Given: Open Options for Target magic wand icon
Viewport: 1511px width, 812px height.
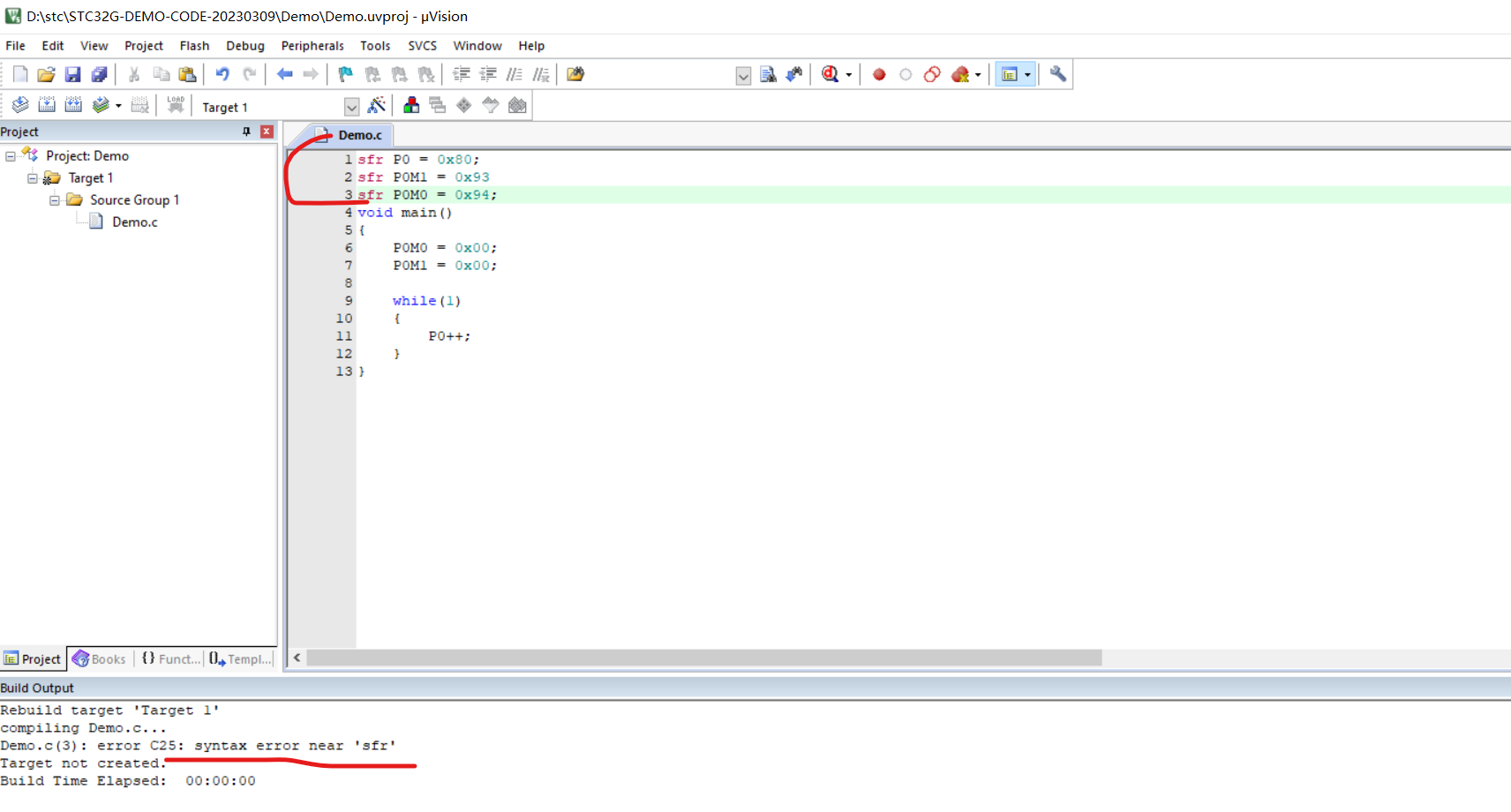Looking at the screenshot, I should pyautogui.click(x=377, y=106).
